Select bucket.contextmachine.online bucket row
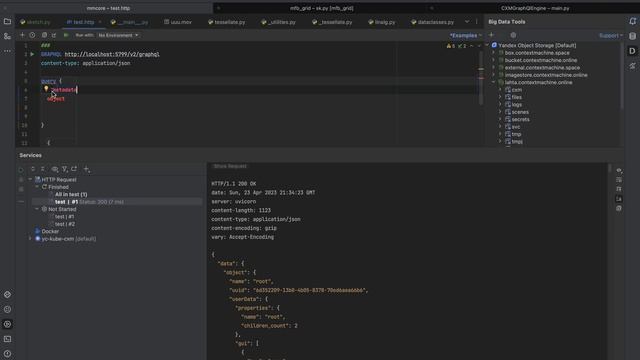640x360 pixels. [538, 60]
